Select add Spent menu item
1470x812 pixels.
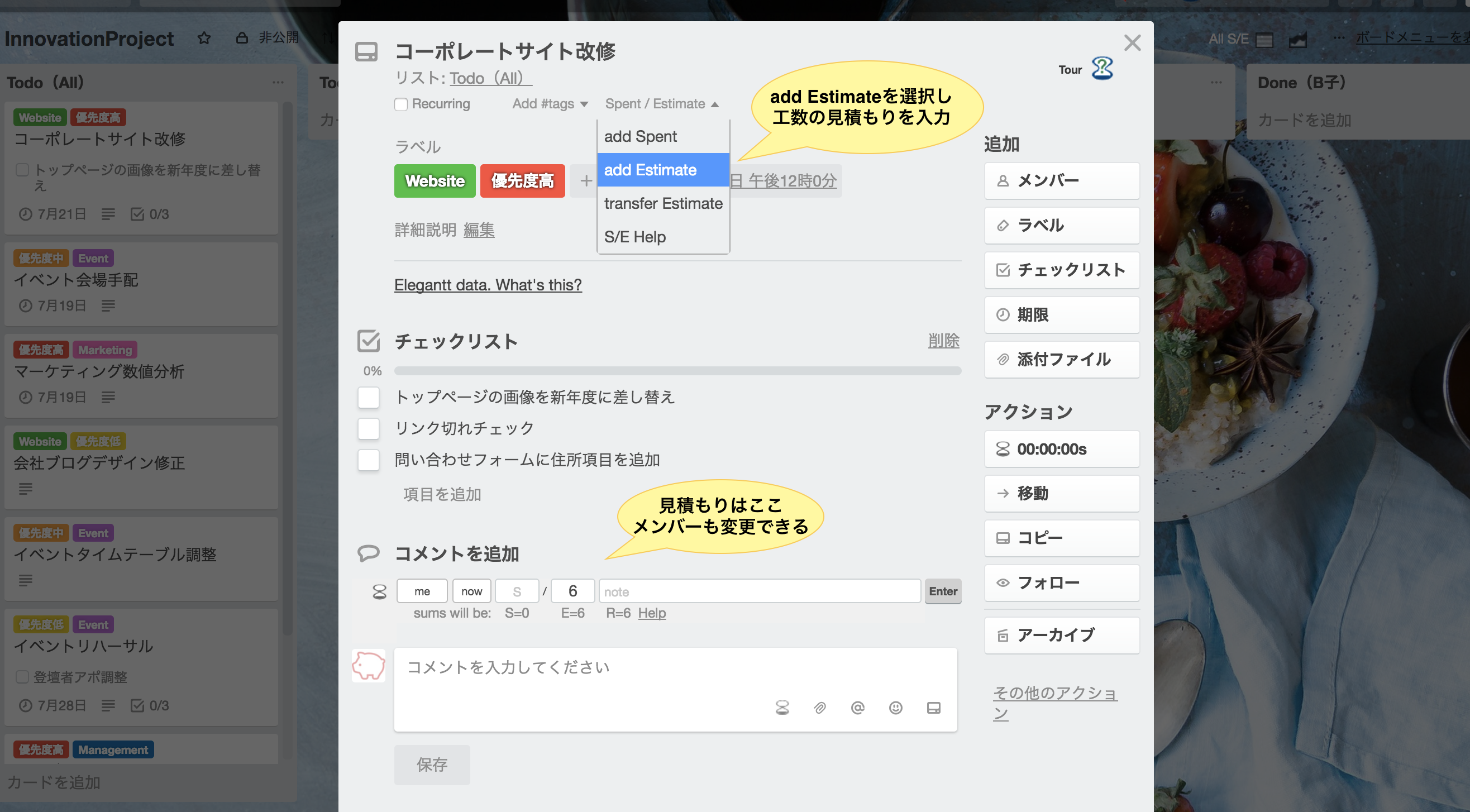tap(663, 136)
